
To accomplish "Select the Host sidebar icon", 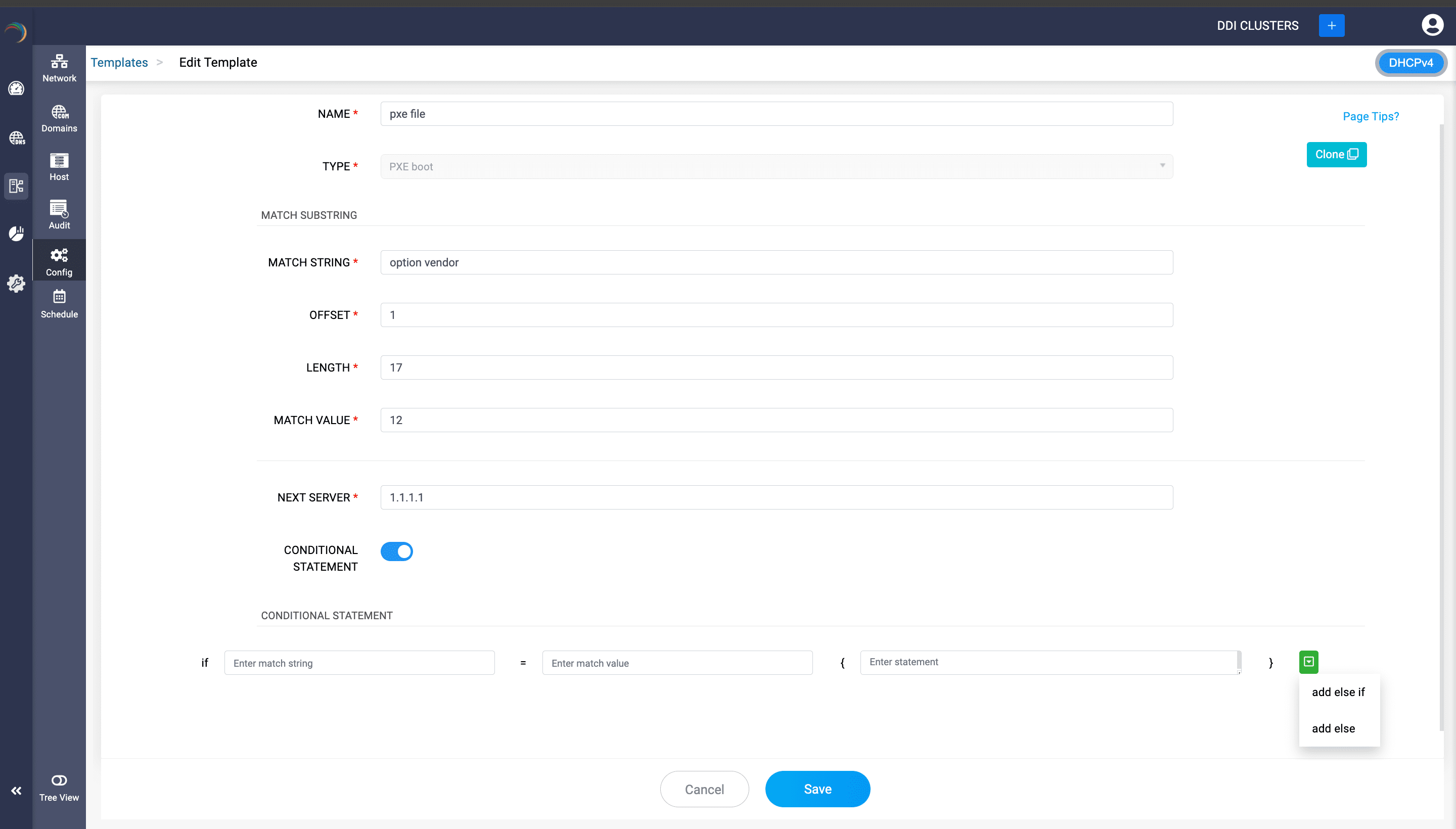I will click(59, 167).
